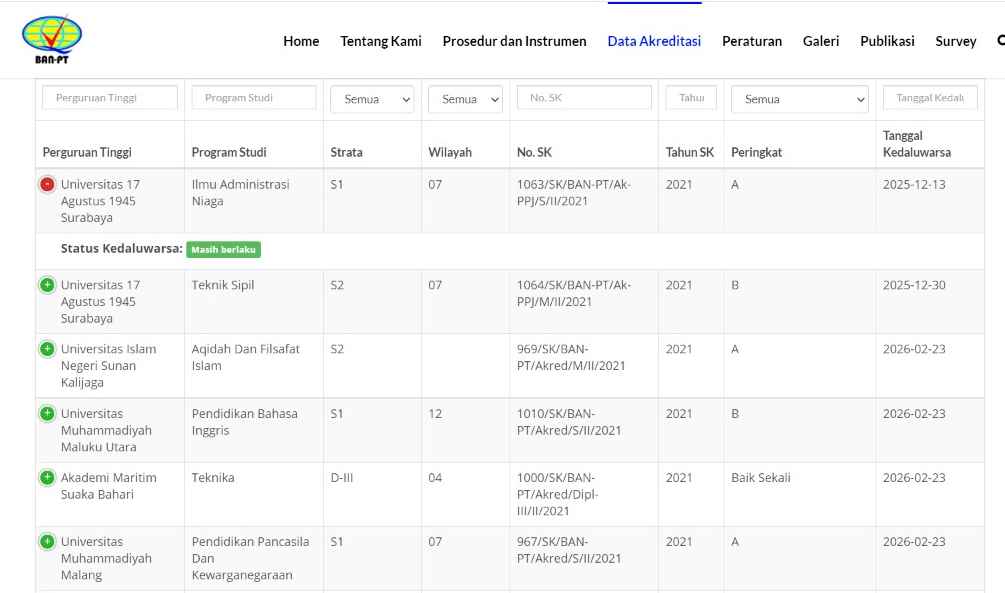1005x593 pixels.
Task: Expand the Aqidah Dan Filsafat Islam row
Action: point(47,350)
